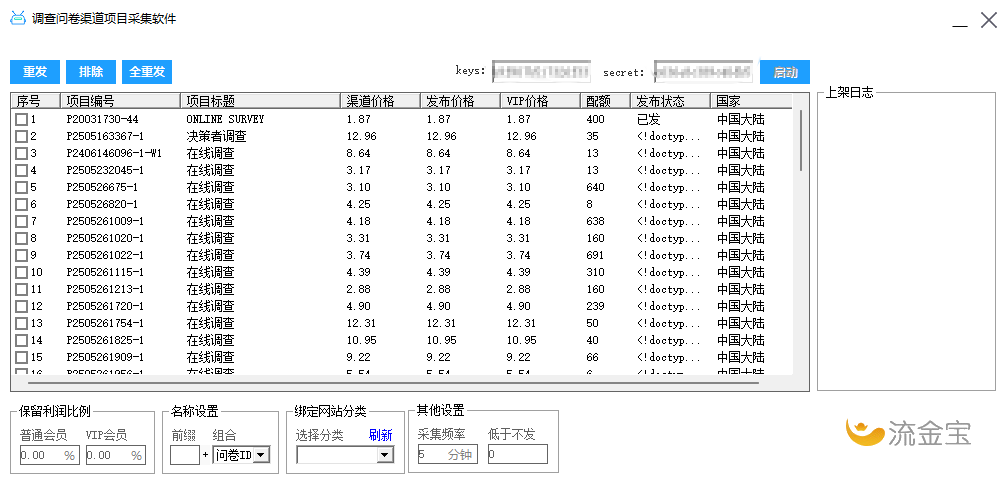Click project ID P2406146096-1-W1
Viewport: 1008px width, 483px height.
coord(114,154)
